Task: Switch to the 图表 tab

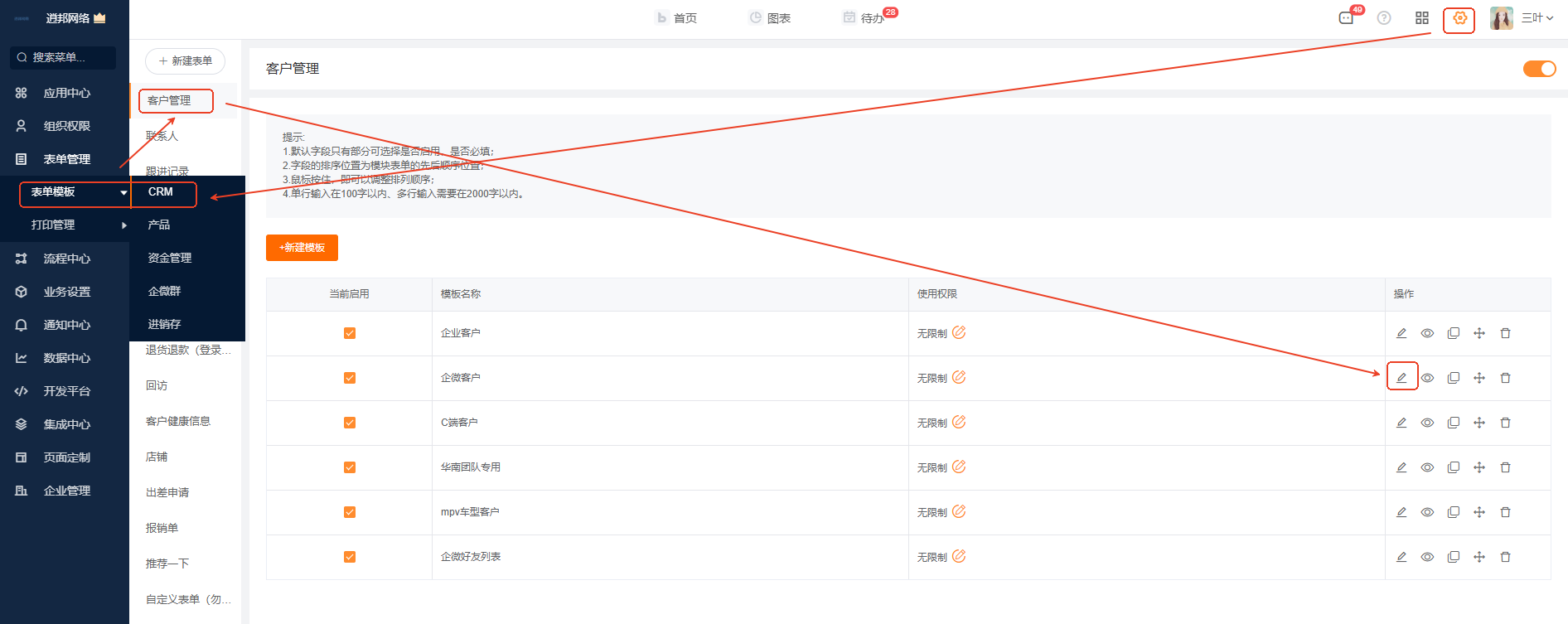Action: click(x=770, y=18)
